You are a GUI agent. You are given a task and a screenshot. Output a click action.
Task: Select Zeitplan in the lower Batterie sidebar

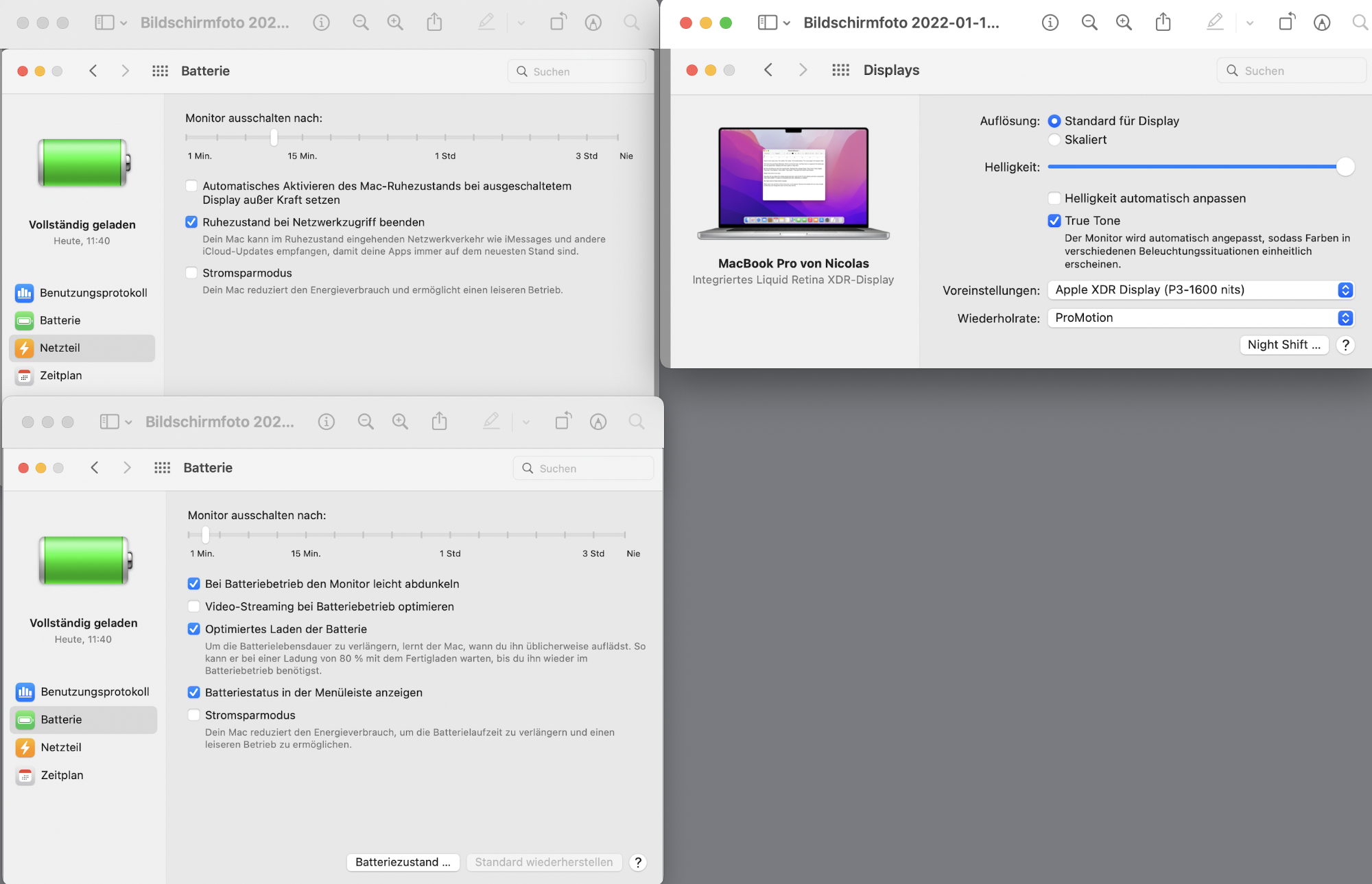62,775
